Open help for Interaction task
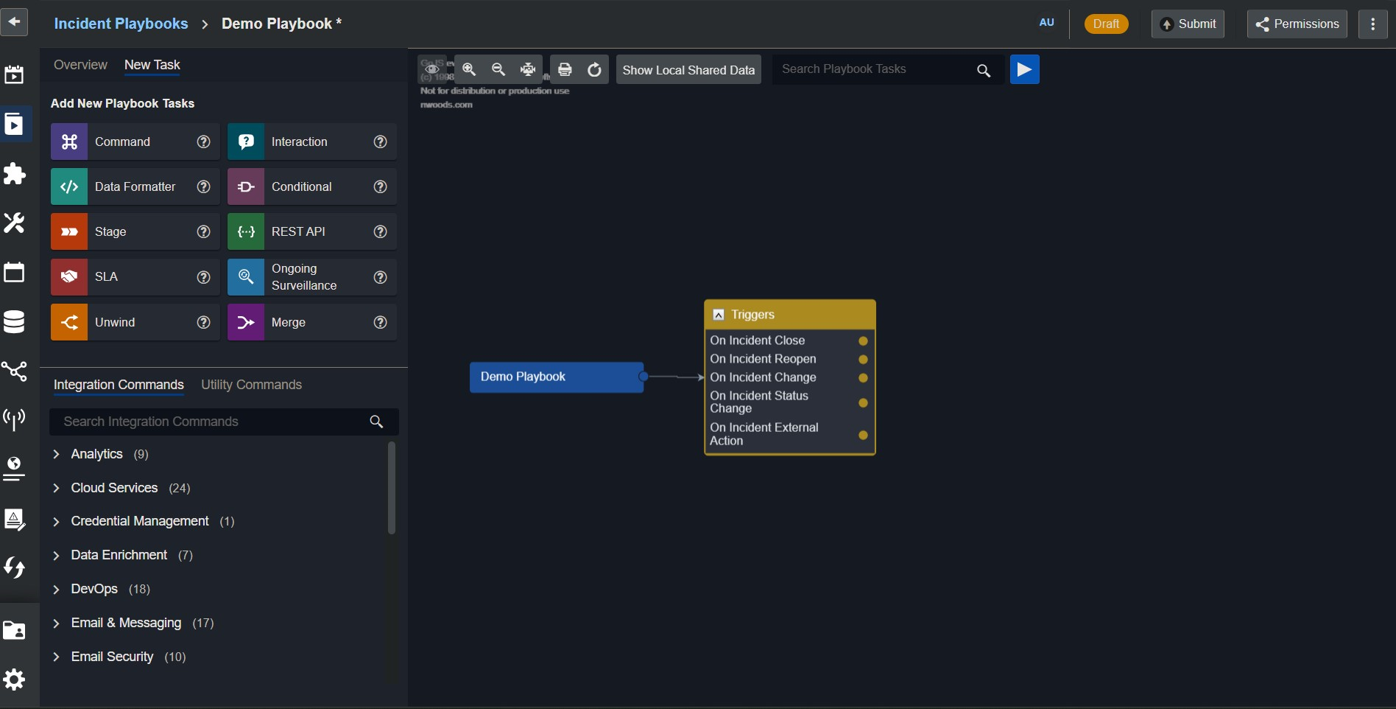Screen dimensions: 1396x709 380,142
